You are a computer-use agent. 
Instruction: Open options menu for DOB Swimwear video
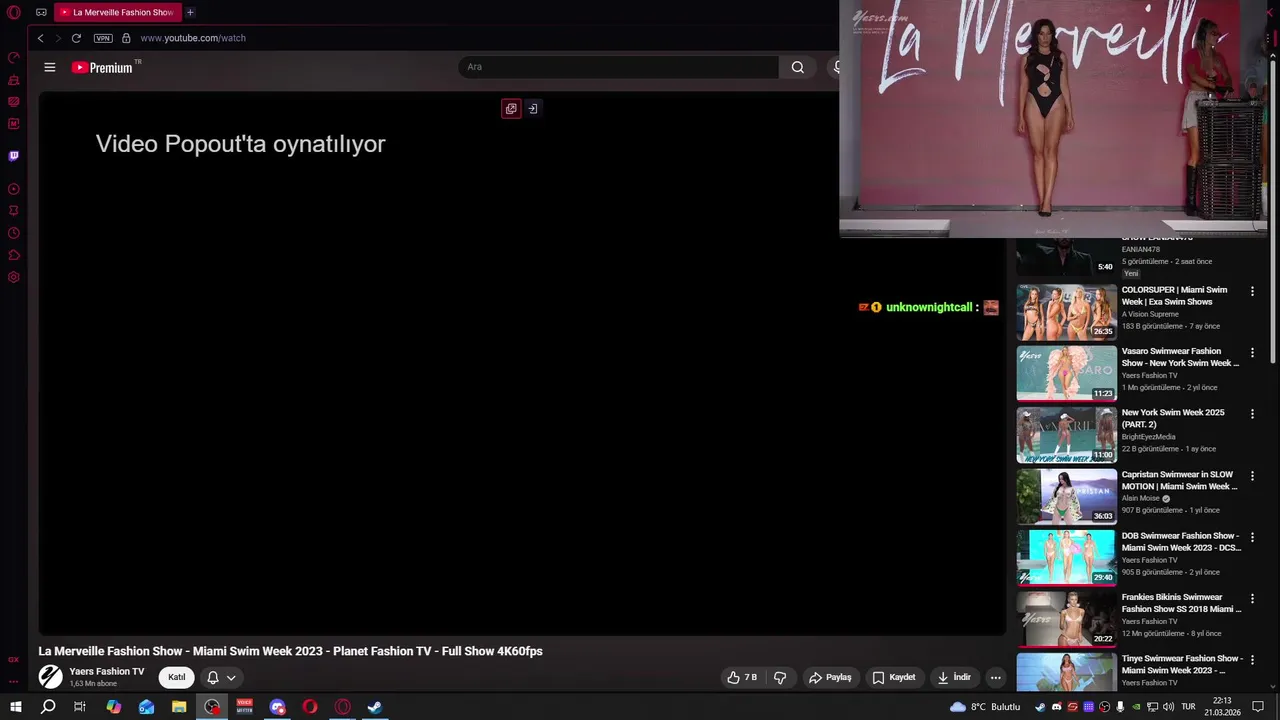coord(1252,537)
